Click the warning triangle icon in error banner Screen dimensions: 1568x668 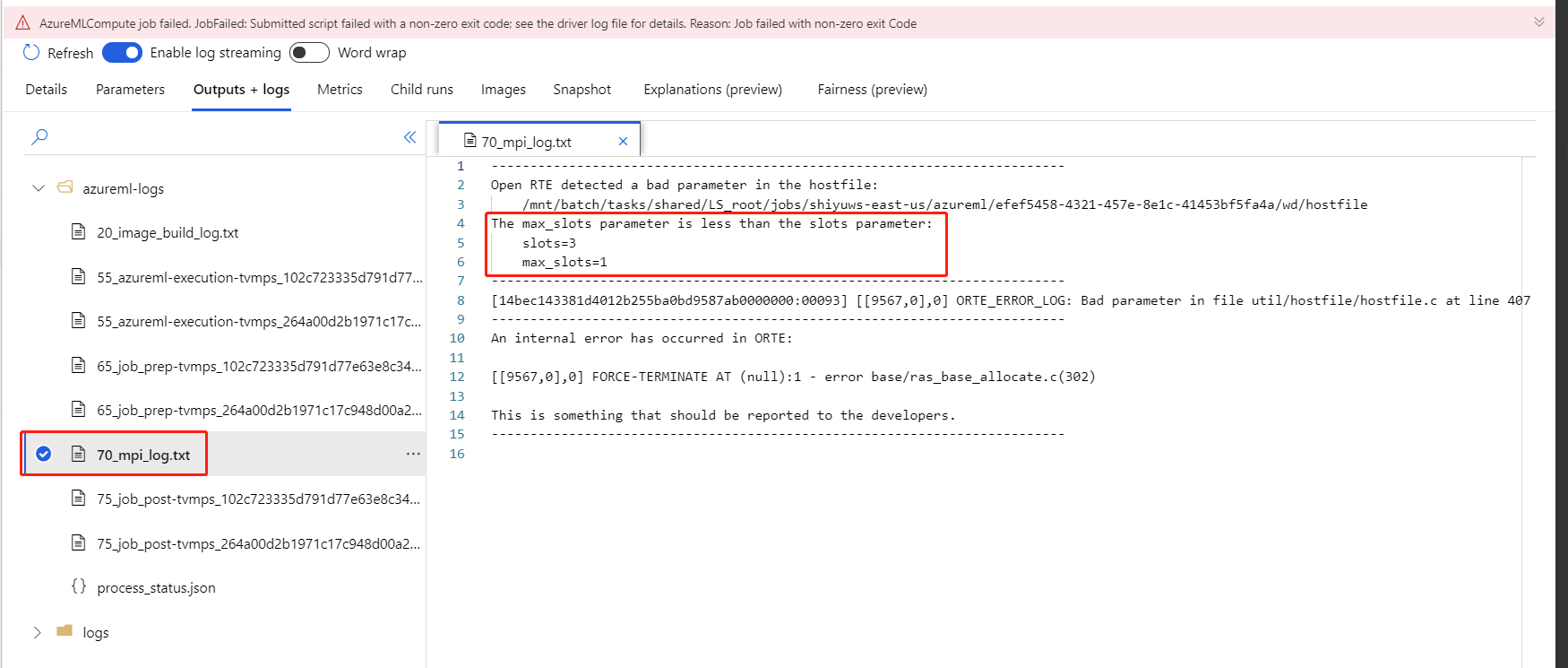(x=23, y=23)
